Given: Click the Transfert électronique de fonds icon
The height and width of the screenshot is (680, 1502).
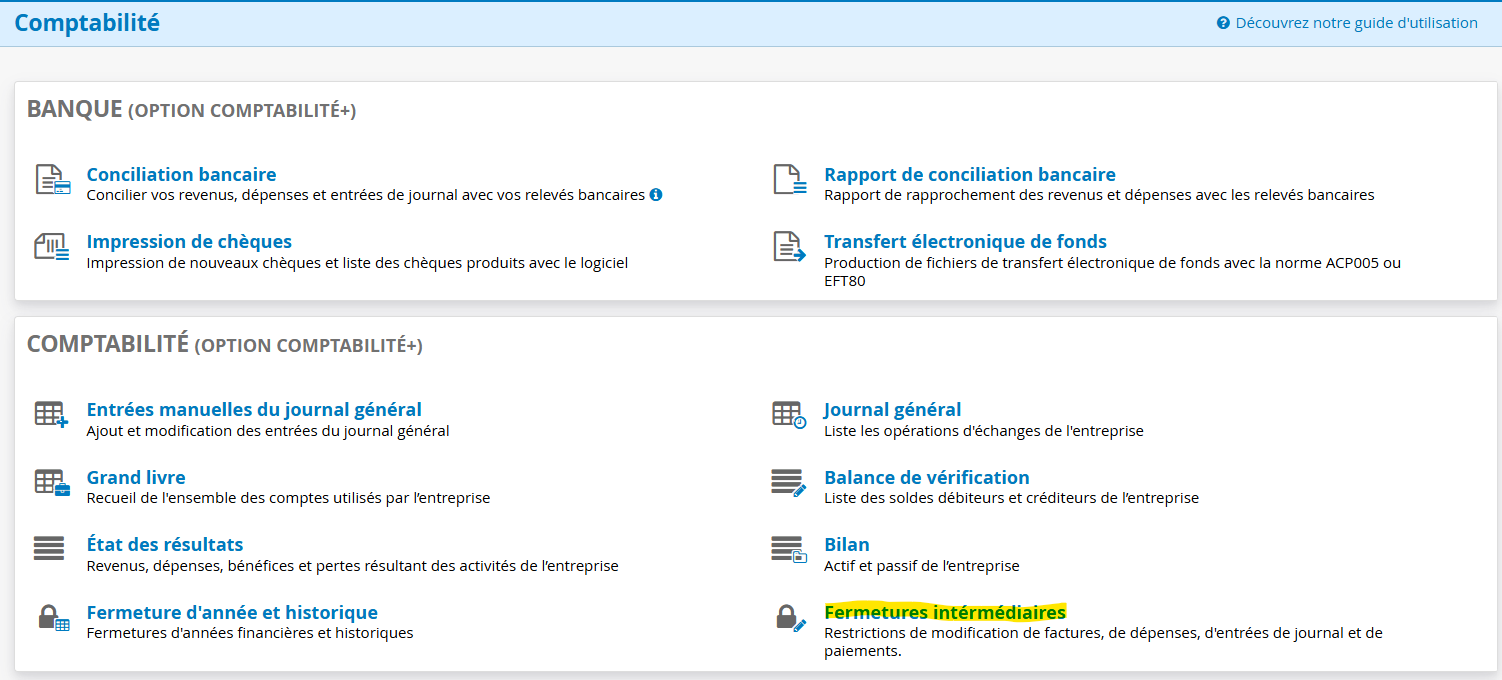Looking at the screenshot, I should 790,247.
